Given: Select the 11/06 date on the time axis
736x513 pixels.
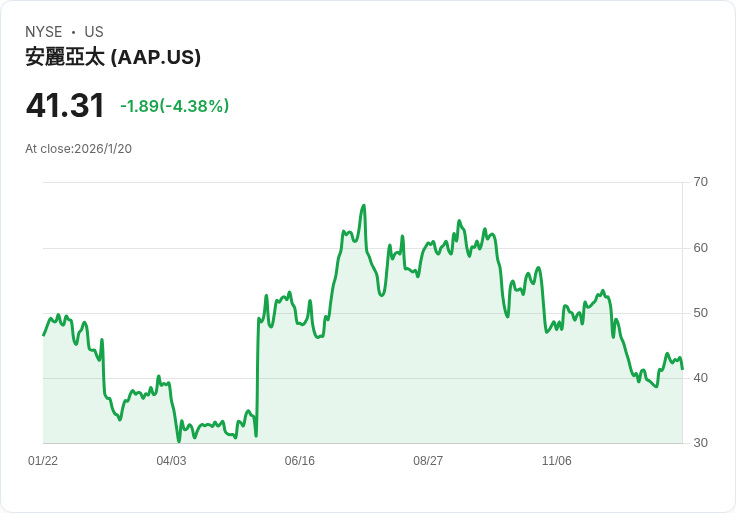Looking at the screenshot, I should tap(556, 461).
